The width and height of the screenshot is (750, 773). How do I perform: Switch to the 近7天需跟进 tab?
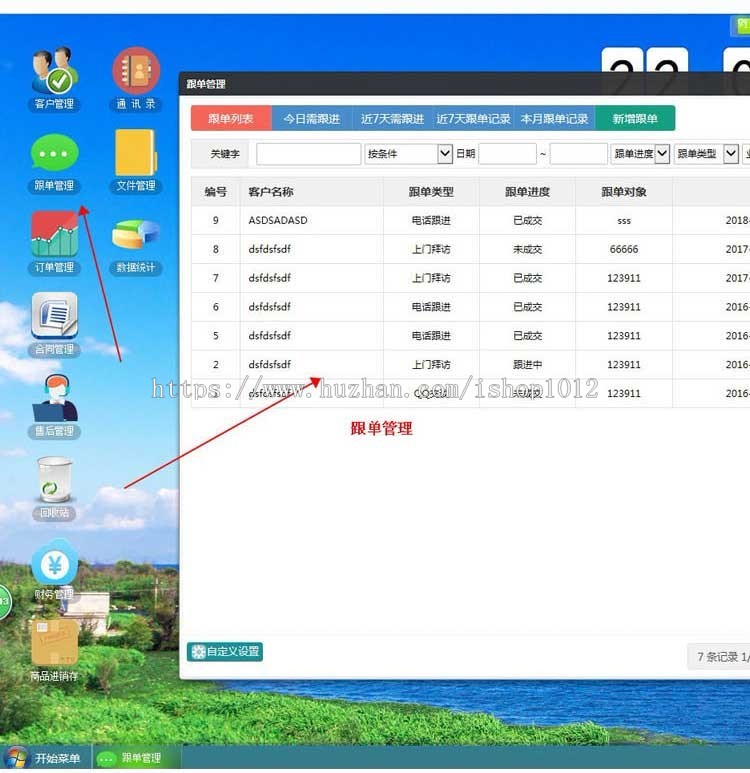[393, 118]
